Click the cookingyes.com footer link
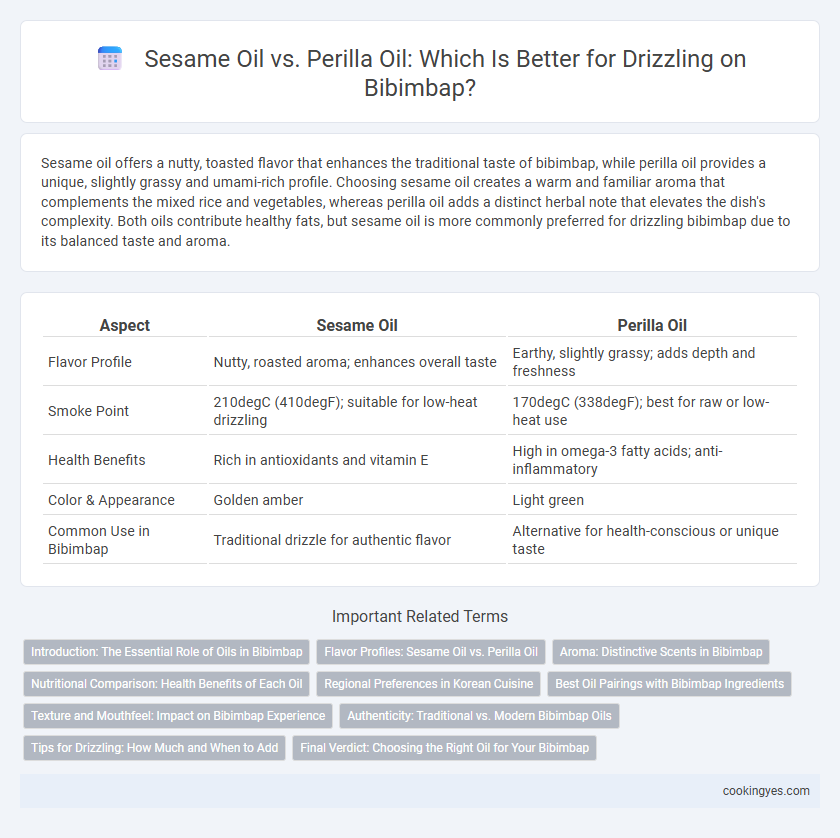This screenshot has width=840, height=838. pyautogui.click(x=766, y=791)
